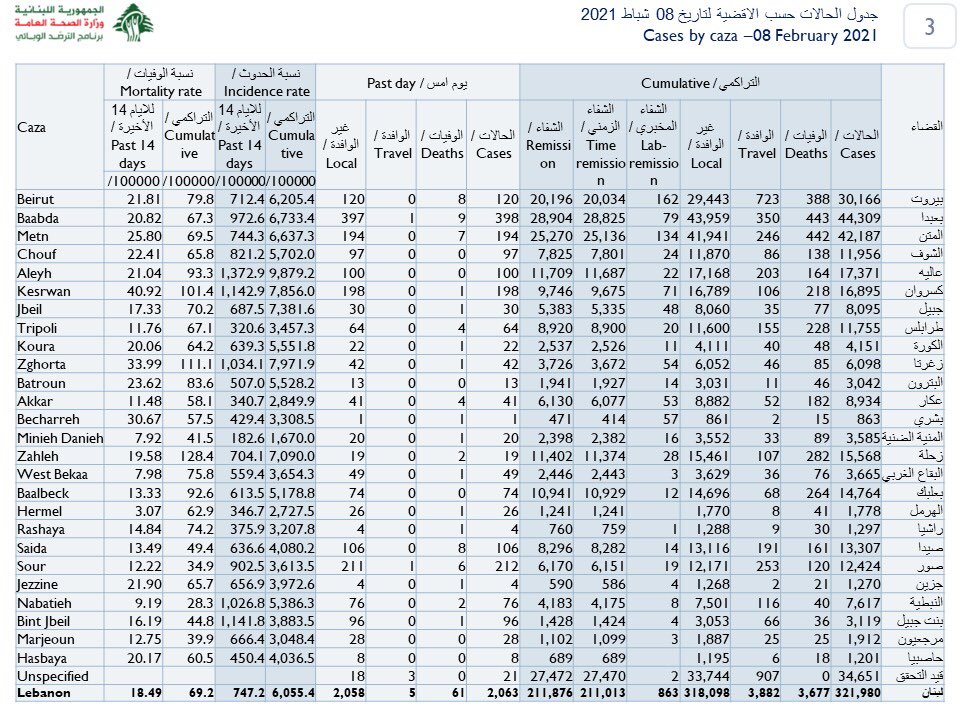
Task: Click the page number 3 badge
Action: tap(929, 27)
